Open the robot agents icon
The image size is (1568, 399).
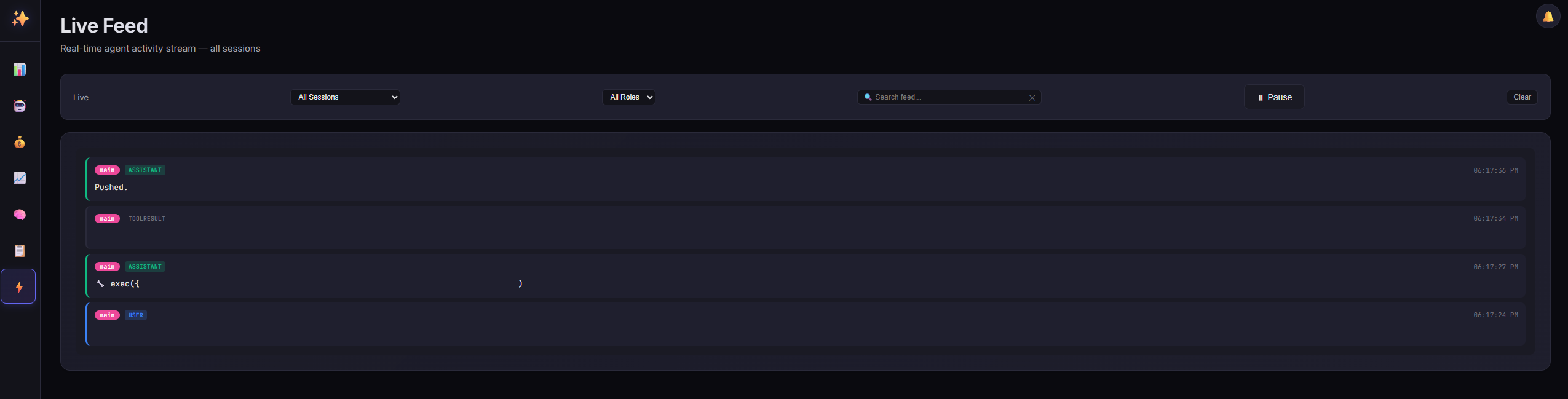pos(20,106)
